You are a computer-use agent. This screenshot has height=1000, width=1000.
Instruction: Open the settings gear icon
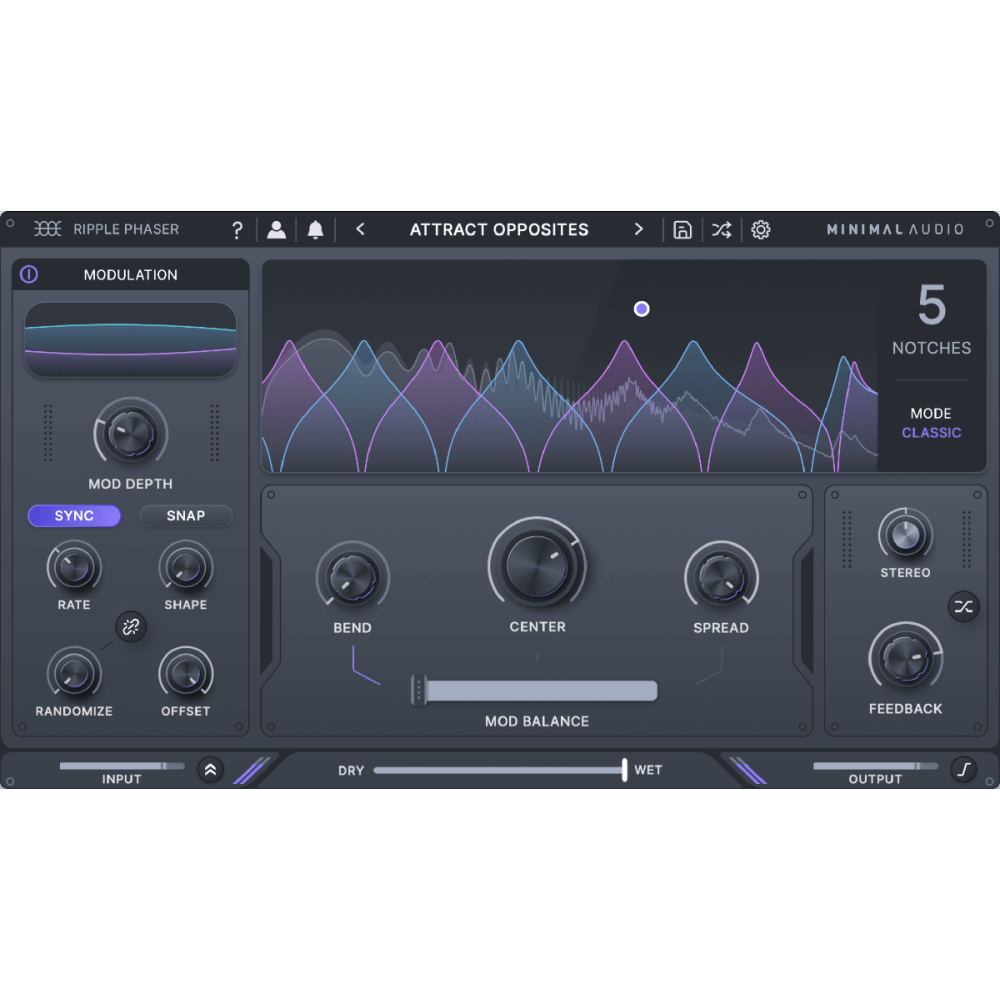[x=761, y=229]
